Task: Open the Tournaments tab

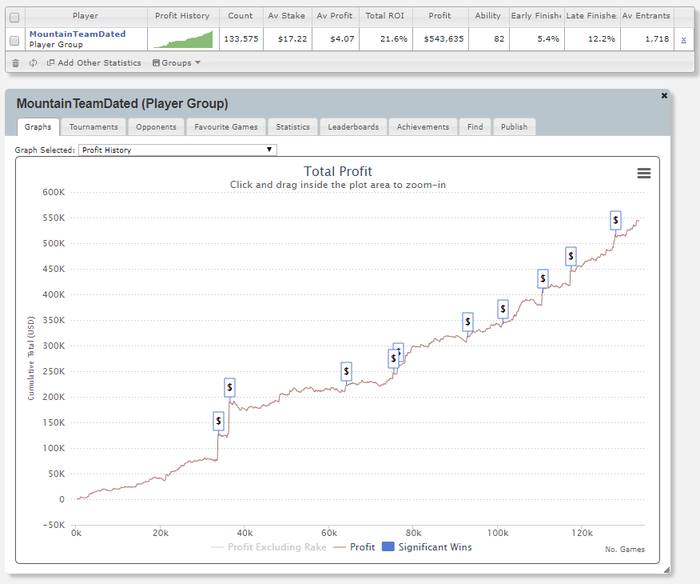Action: coord(93,127)
